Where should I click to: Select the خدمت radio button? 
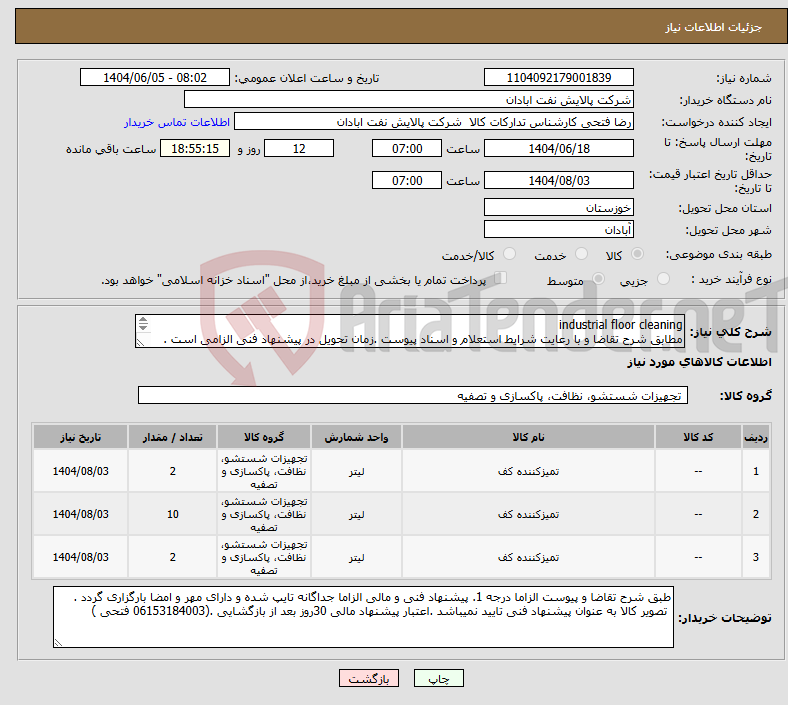(x=581, y=254)
